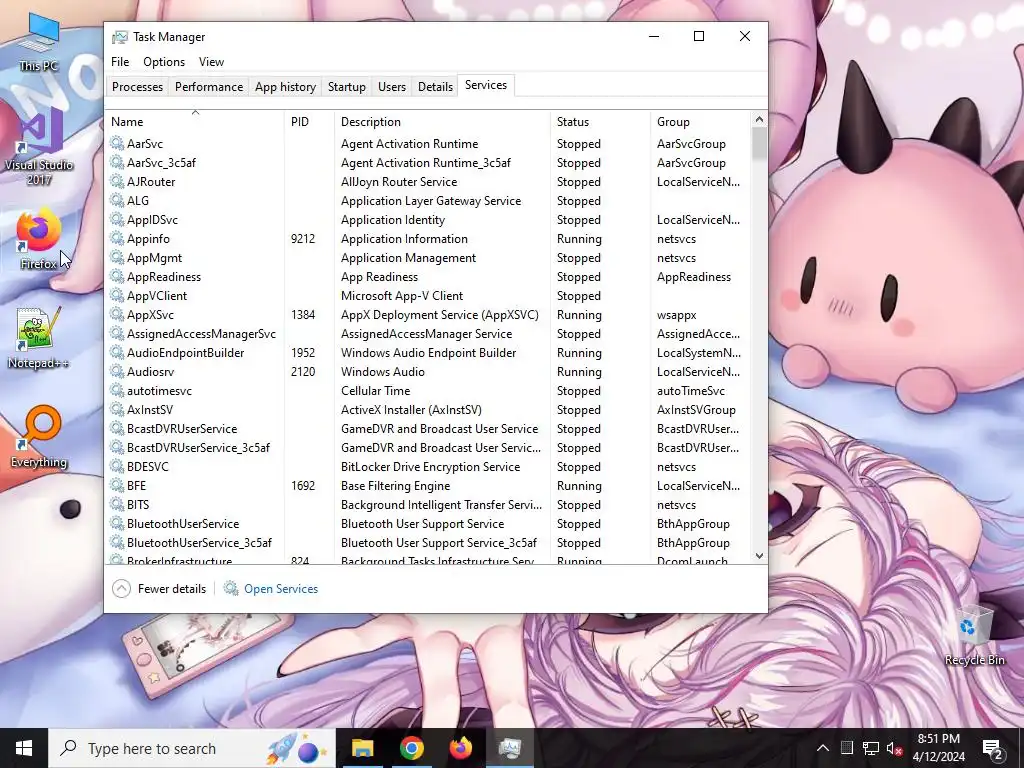This screenshot has height=768, width=1024.
Task: Switch to the Startup tab
Action: (347, 86)
